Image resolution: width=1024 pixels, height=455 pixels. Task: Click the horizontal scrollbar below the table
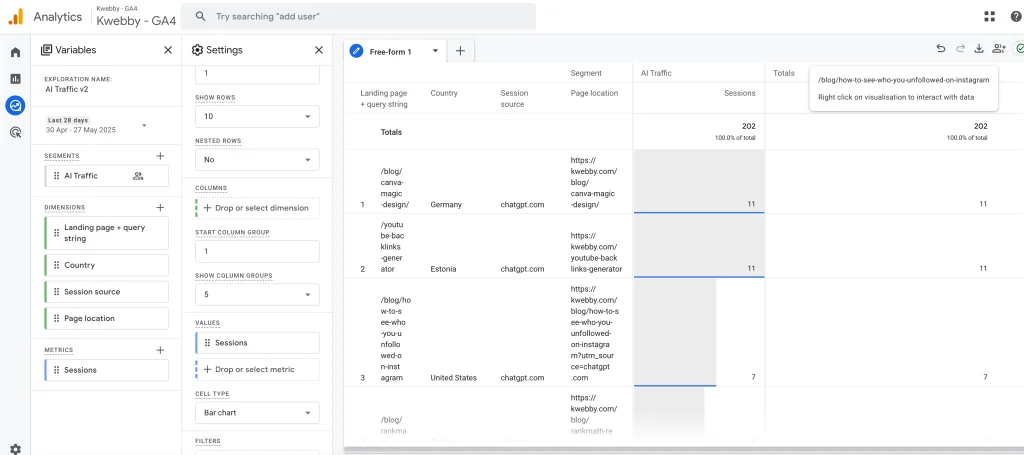[x=684, y=450]
